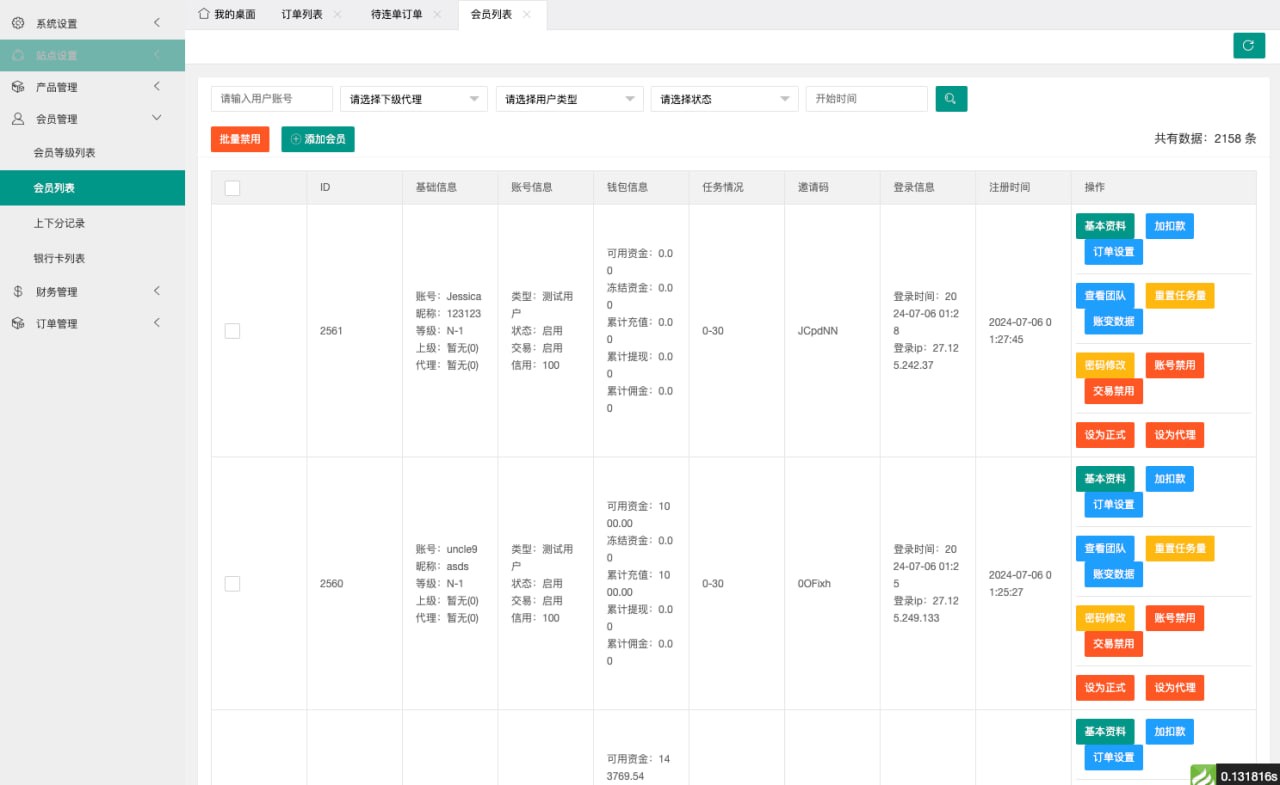Open the 请选择用户类型 dropdown

[x=569, y=99]
